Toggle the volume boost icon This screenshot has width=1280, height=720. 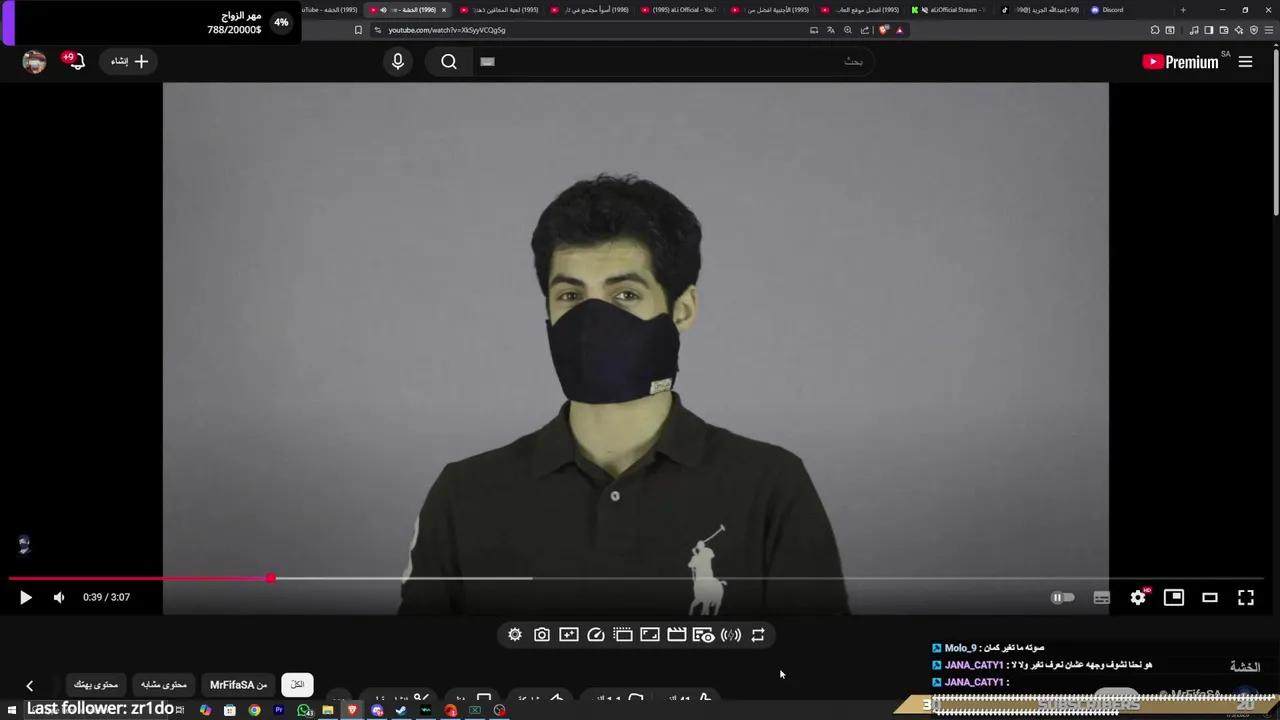pos(731,635)
